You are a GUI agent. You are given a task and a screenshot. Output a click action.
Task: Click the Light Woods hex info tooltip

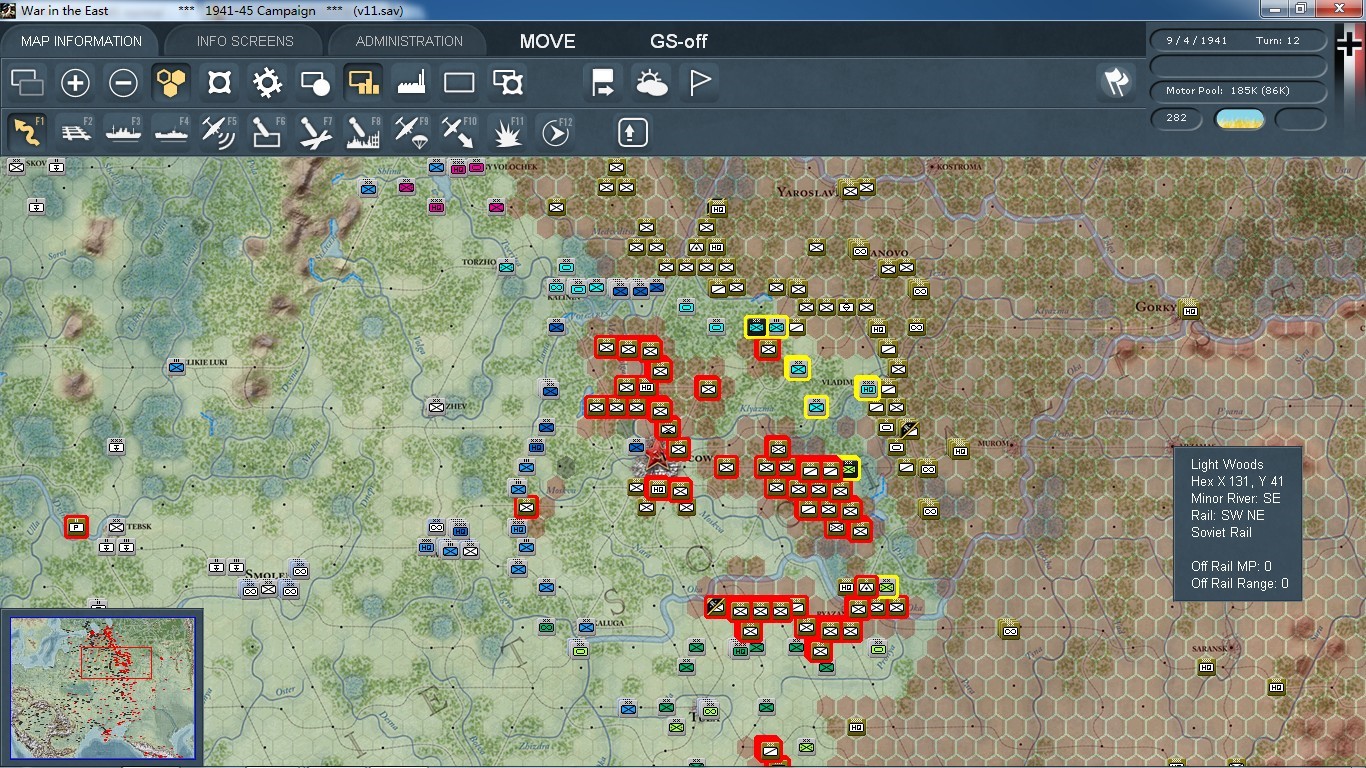click(1238, 524)
